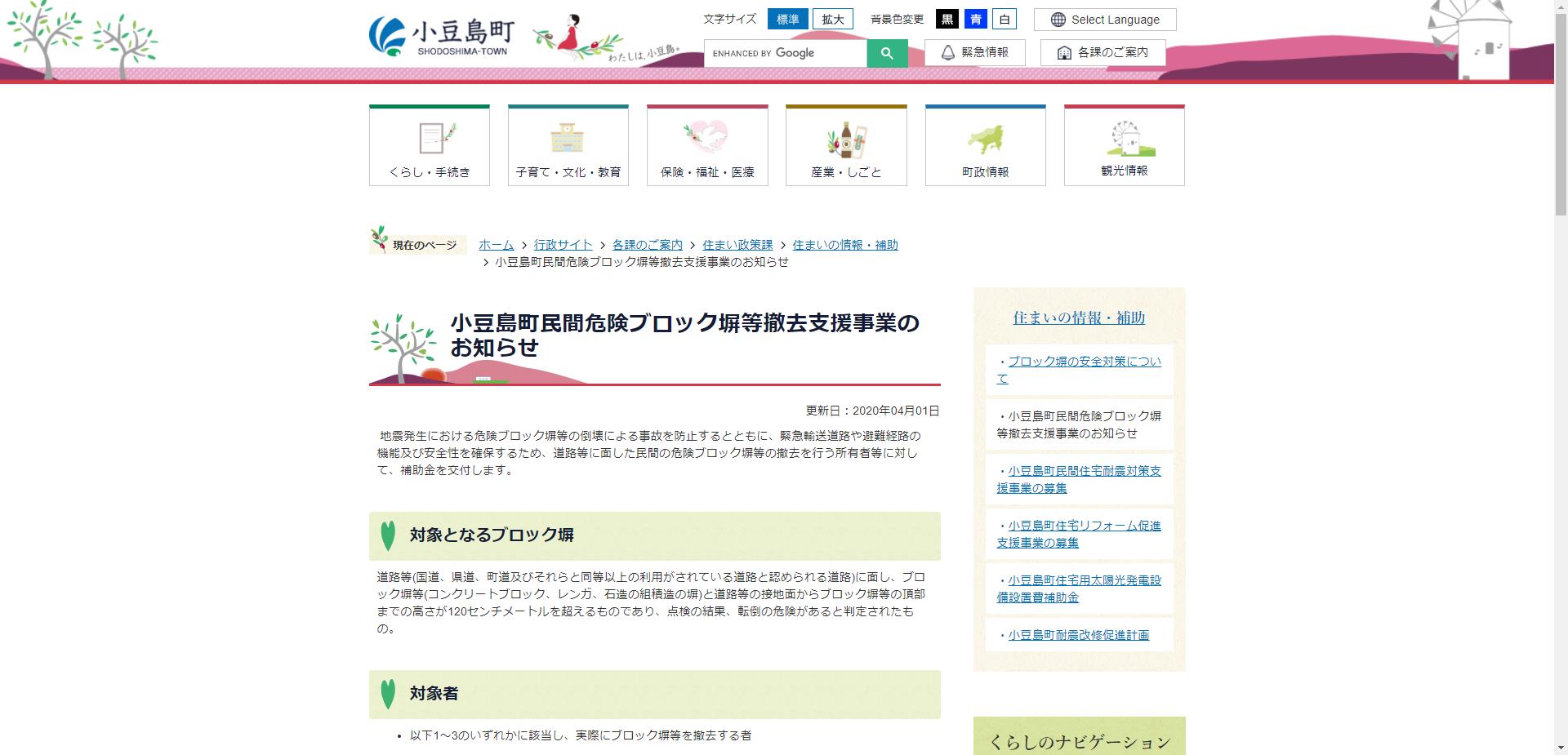Click inside the Google search field

click(x=784, y=52)
